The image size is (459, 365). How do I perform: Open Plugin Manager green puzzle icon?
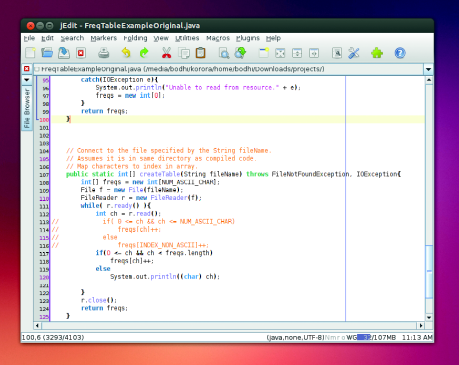pyautogui.click(x=377, y=53)
